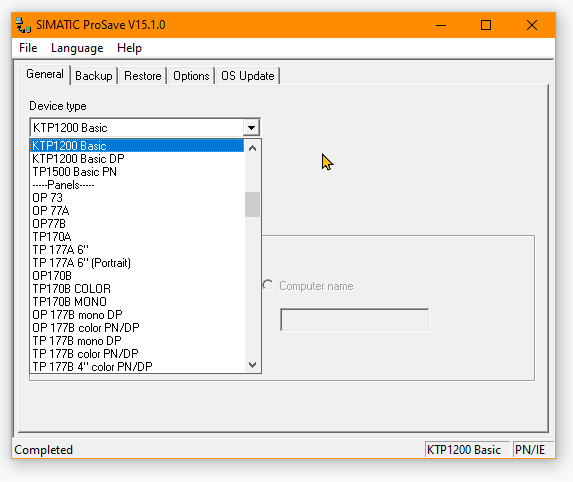The image size is (573, 482).
Task: Click the dropdown list scroll down arrow
Action: coord(252,365)
